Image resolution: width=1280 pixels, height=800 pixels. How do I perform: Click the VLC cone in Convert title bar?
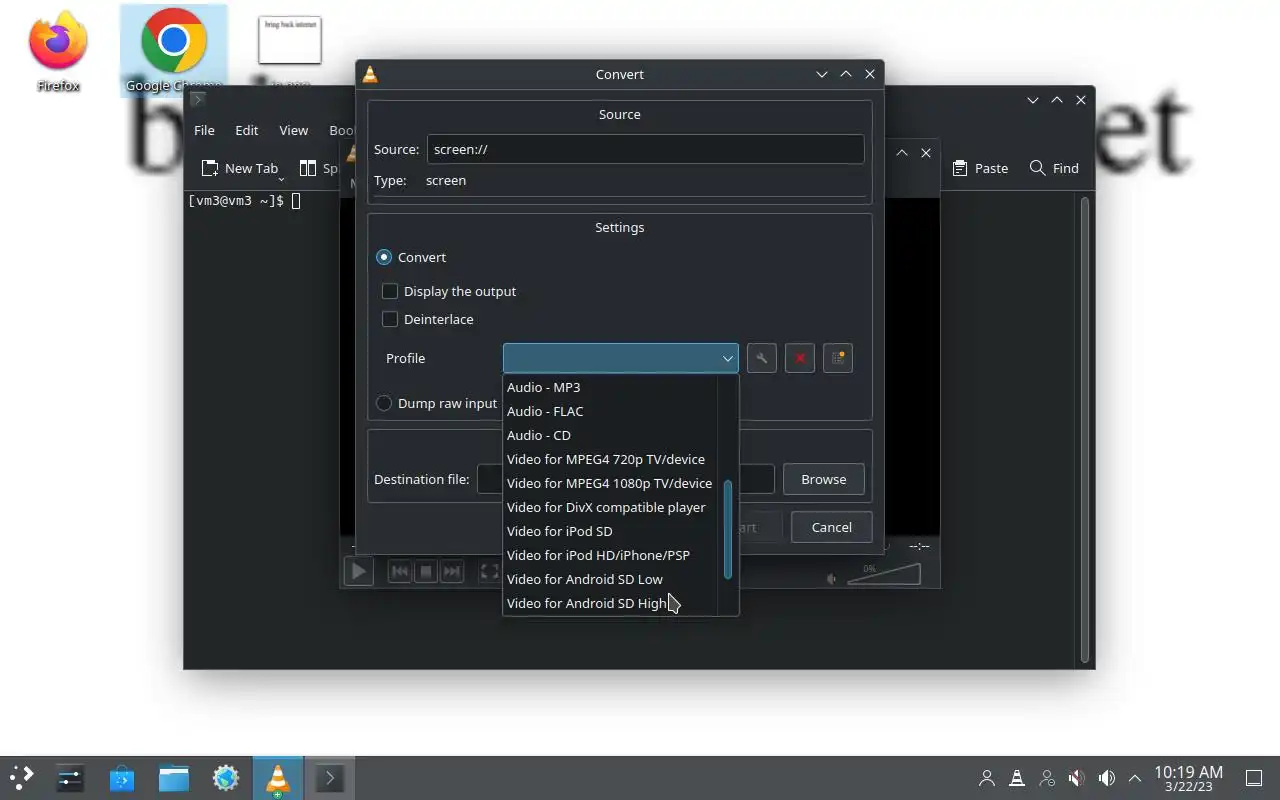(x=370, y=74)
